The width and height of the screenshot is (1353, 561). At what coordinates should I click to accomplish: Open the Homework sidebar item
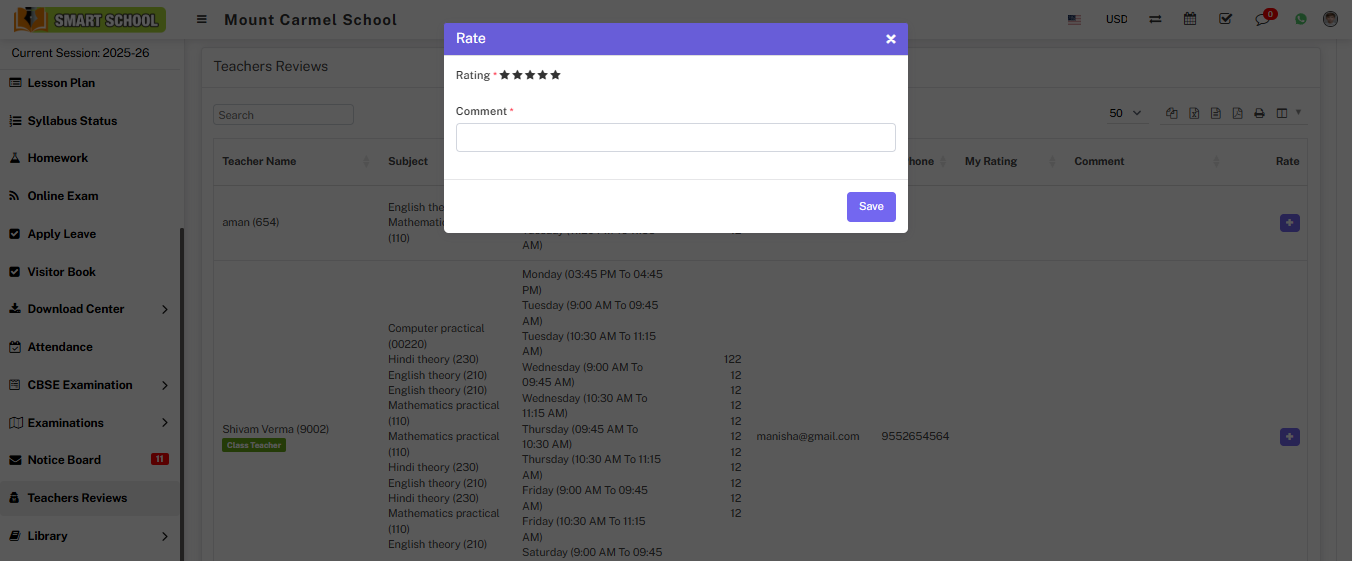pos(57,158)
